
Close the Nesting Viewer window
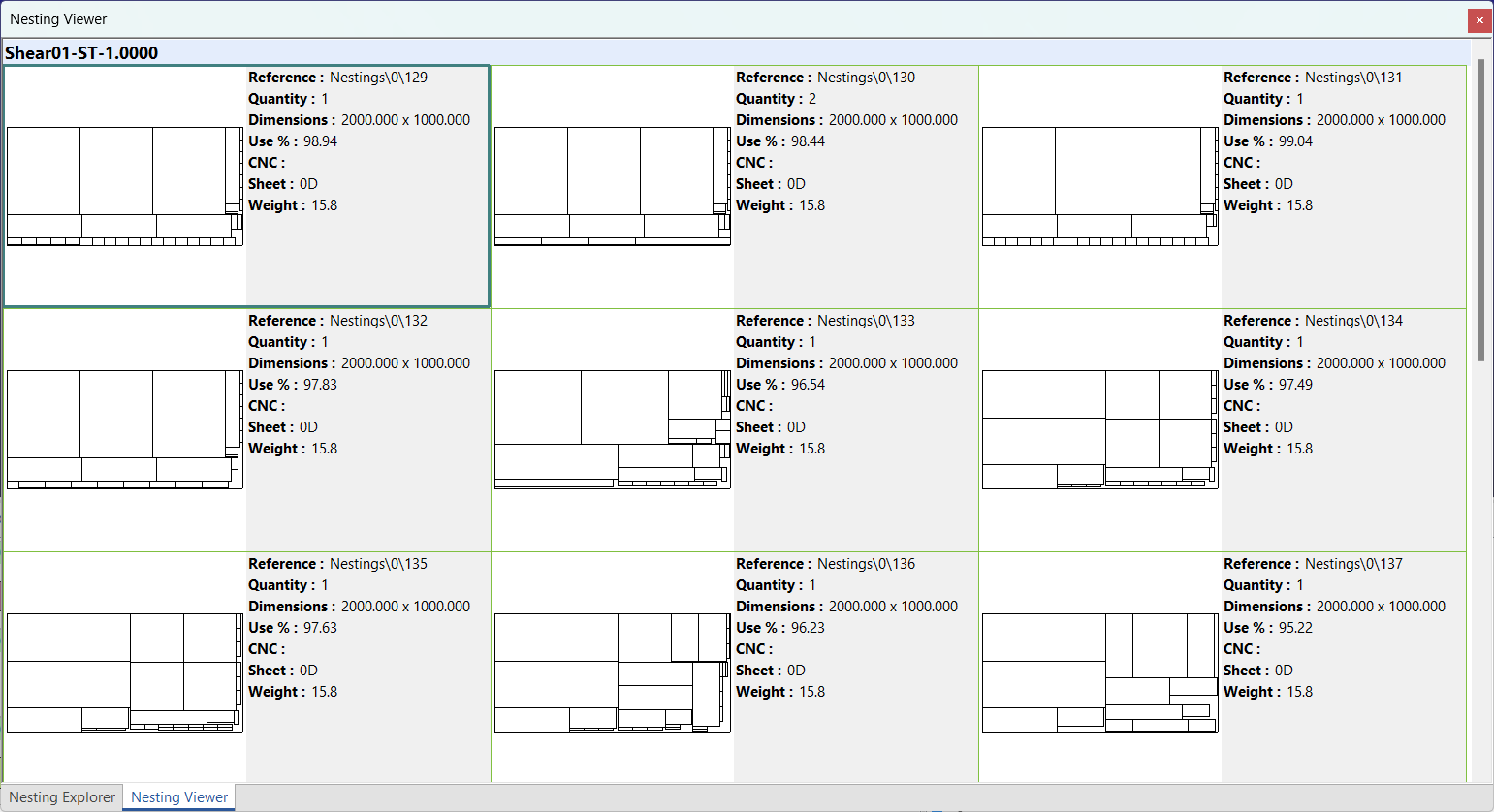[1479, 19]
